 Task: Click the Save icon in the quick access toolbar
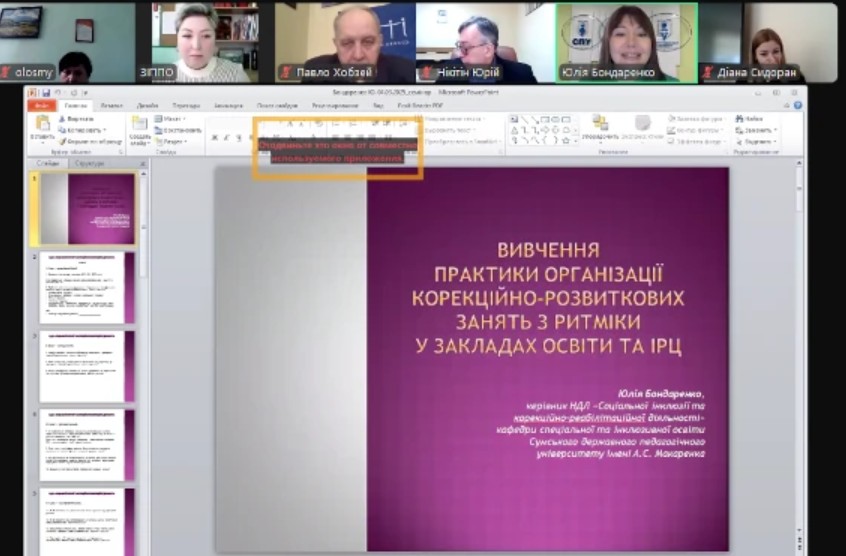[x=44, y=93]
